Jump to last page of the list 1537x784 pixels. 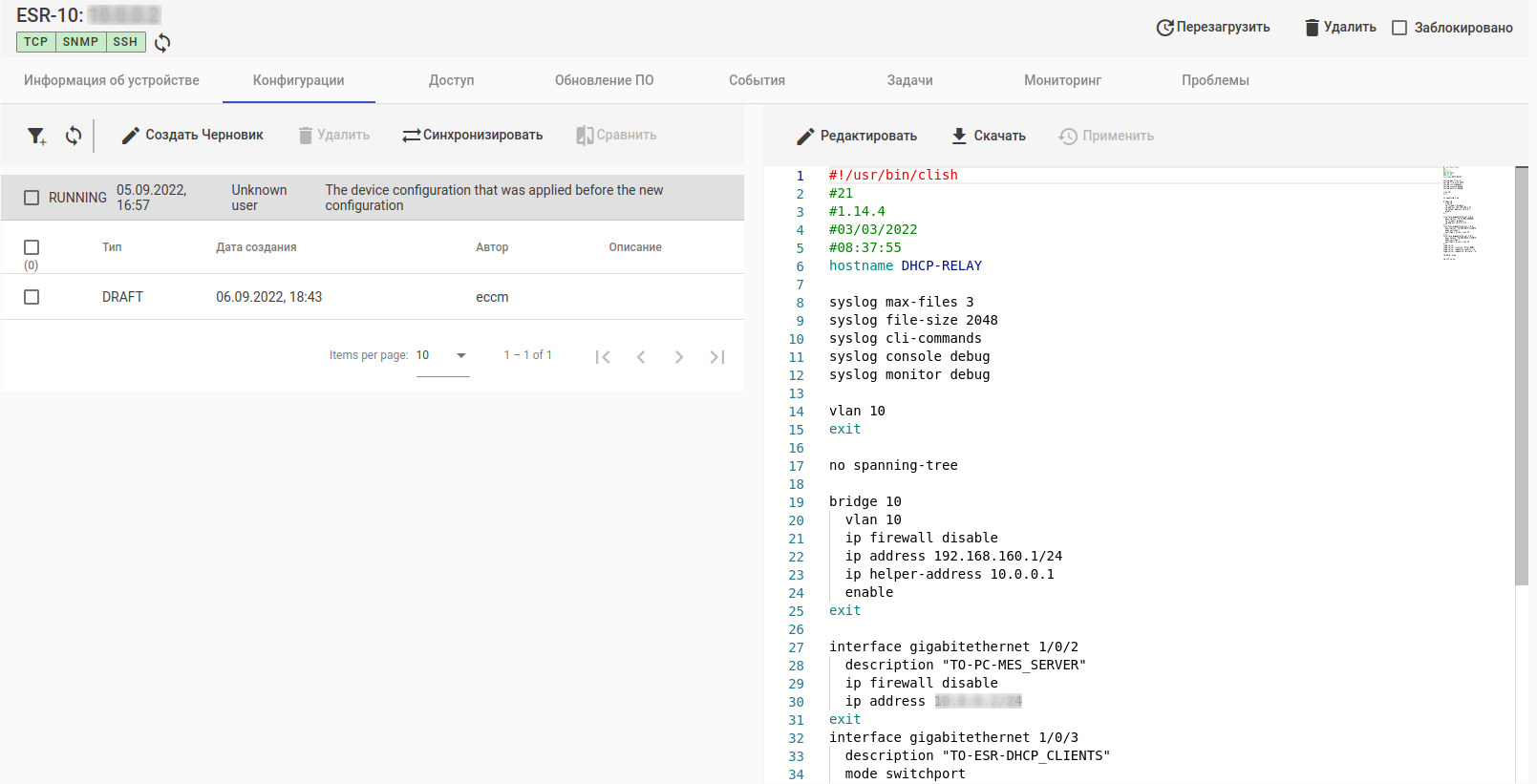717,357
